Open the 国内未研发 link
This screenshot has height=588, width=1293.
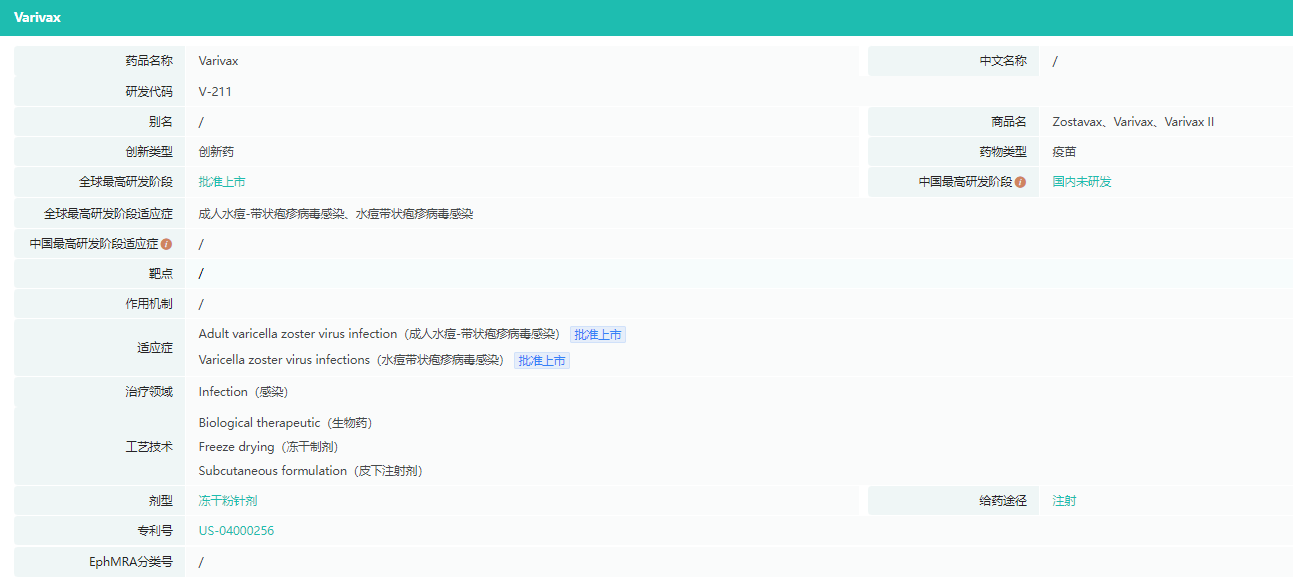1082,182
